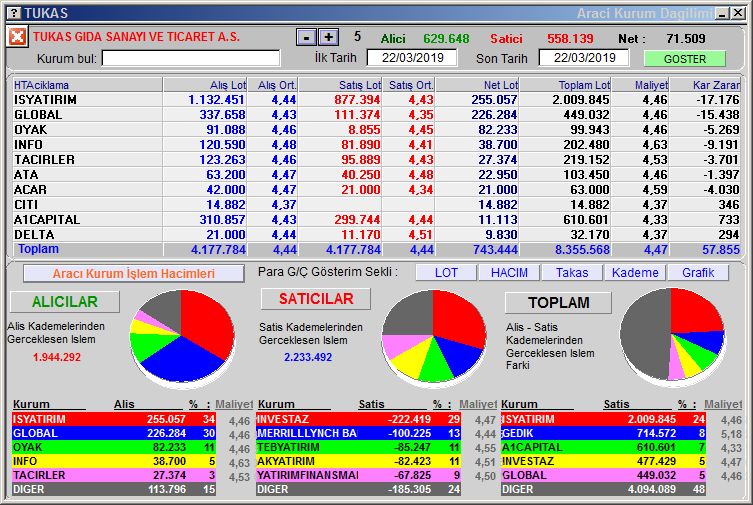Click the 1.944.292 buy-level volume value

57,357
